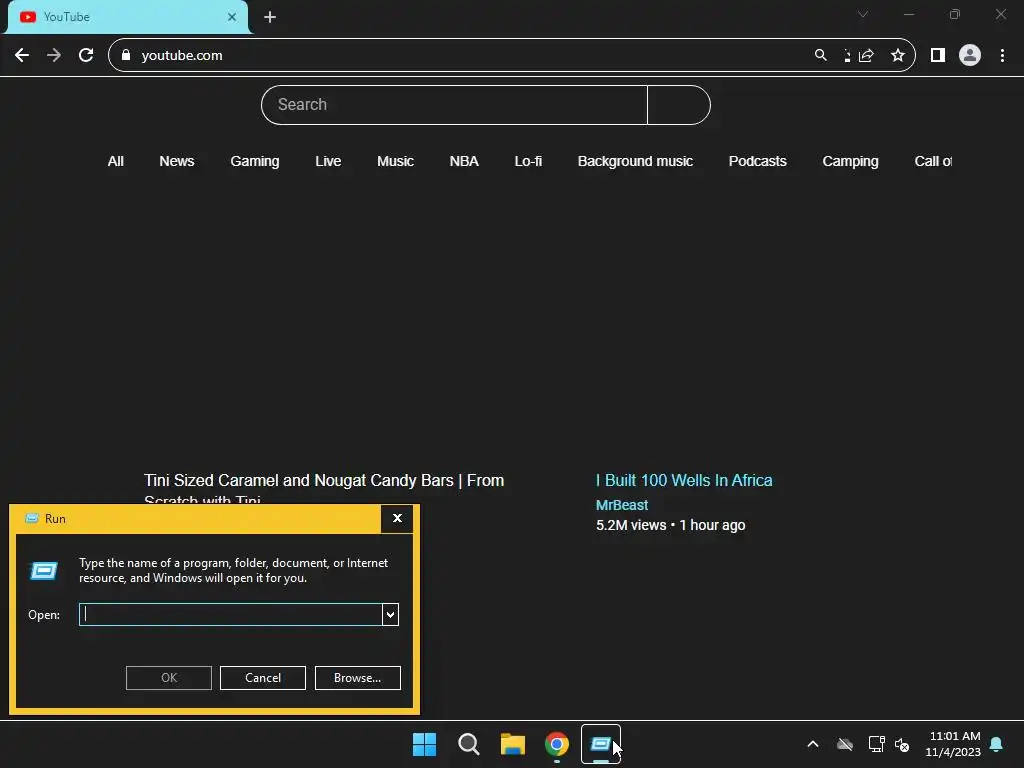Select the Gaming filter chip
This screenshot has height=768, width=1024.
[255, 161]
